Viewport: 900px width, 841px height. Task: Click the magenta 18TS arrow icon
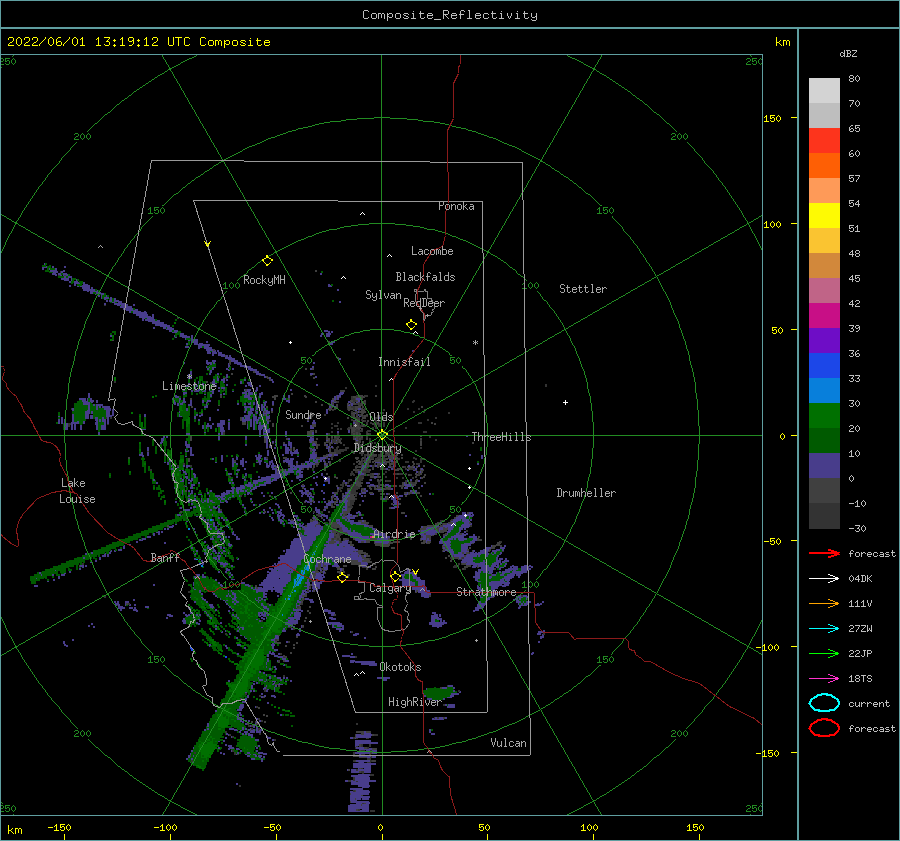click(824, 679)
